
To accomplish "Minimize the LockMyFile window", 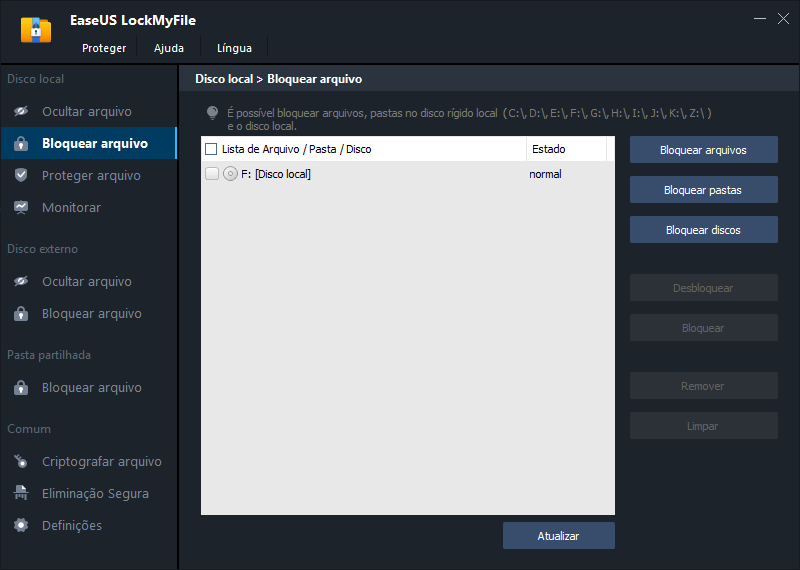I will pos(760,18).
